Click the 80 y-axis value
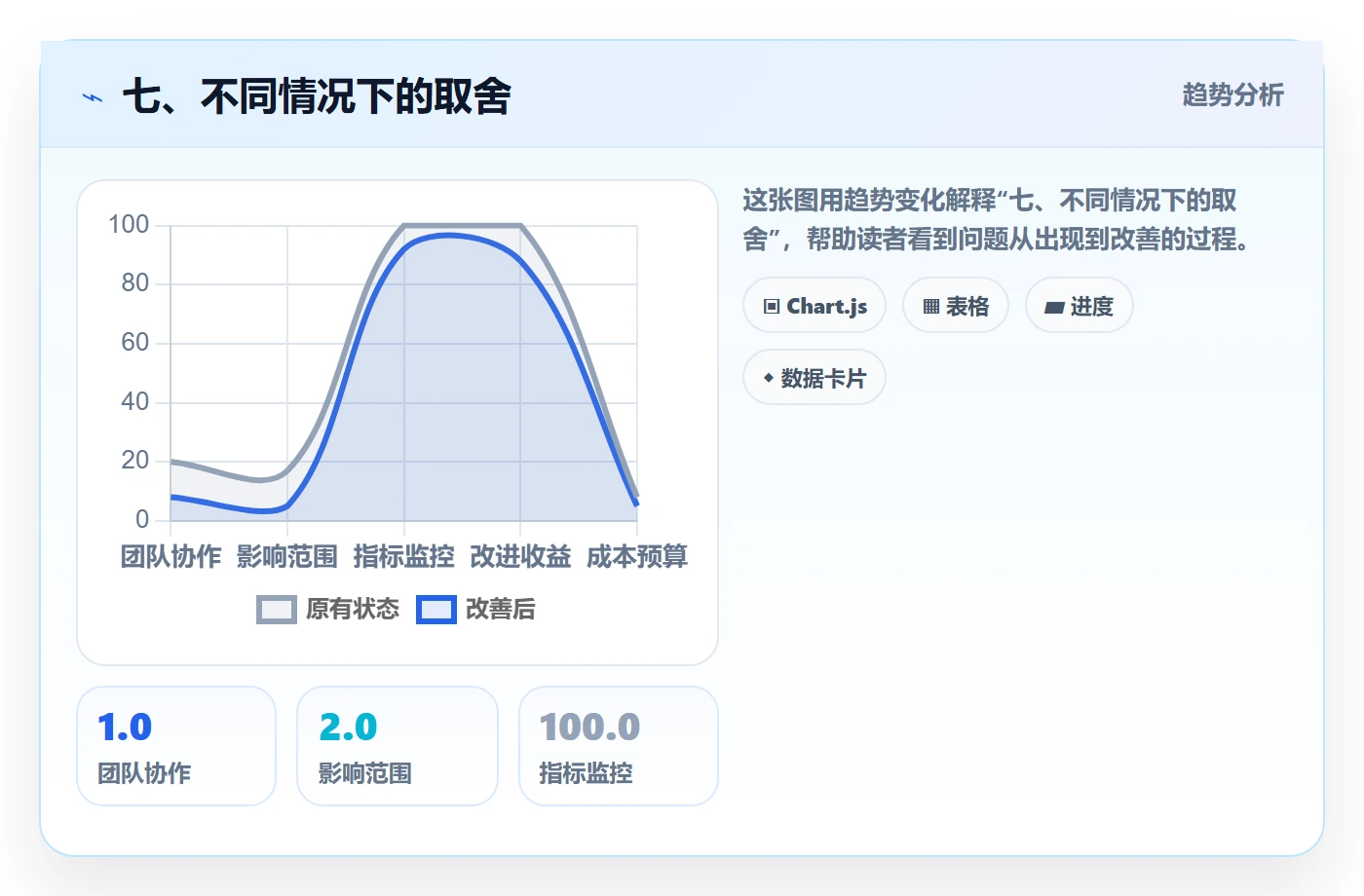The width and height of the screenshot is (1364, 896). point(135,283)
